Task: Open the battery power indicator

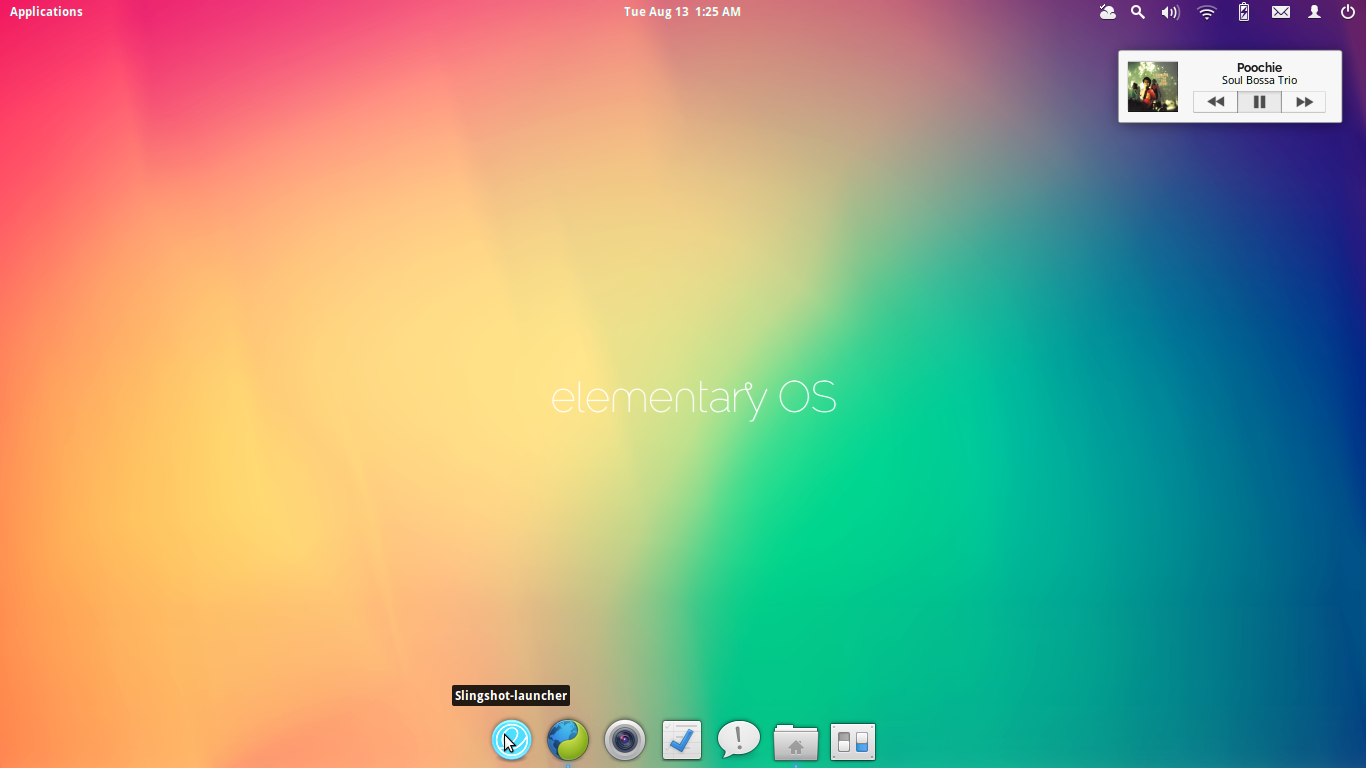Action: coord(1244,12)
